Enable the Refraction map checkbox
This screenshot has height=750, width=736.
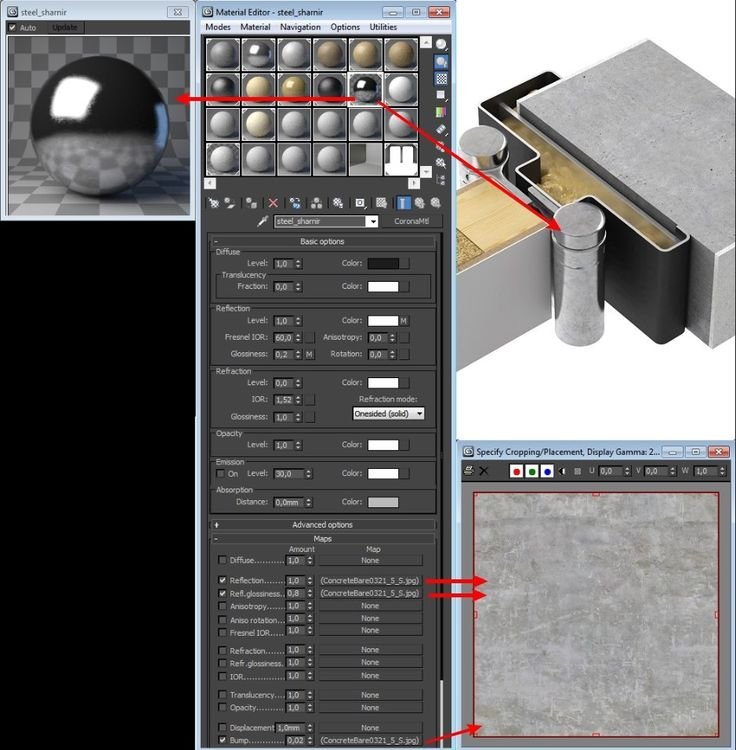click(222, 650)
